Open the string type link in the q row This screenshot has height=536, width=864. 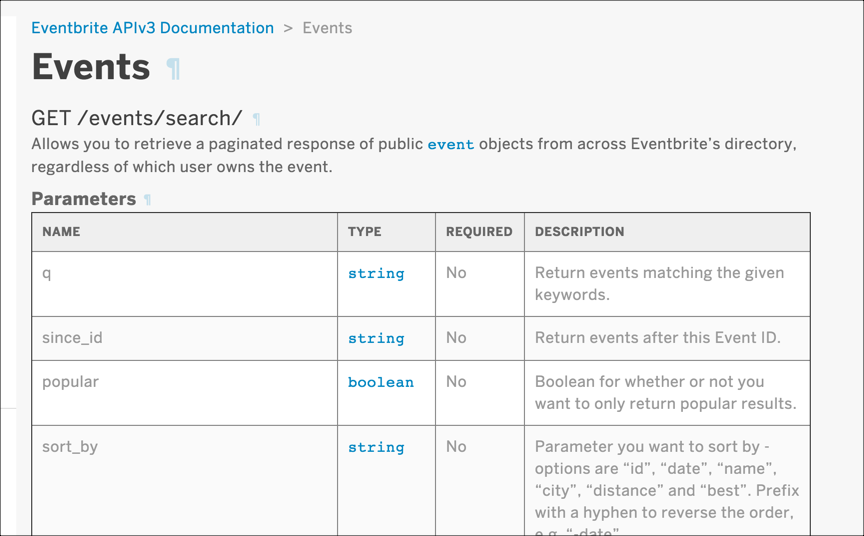376,273
